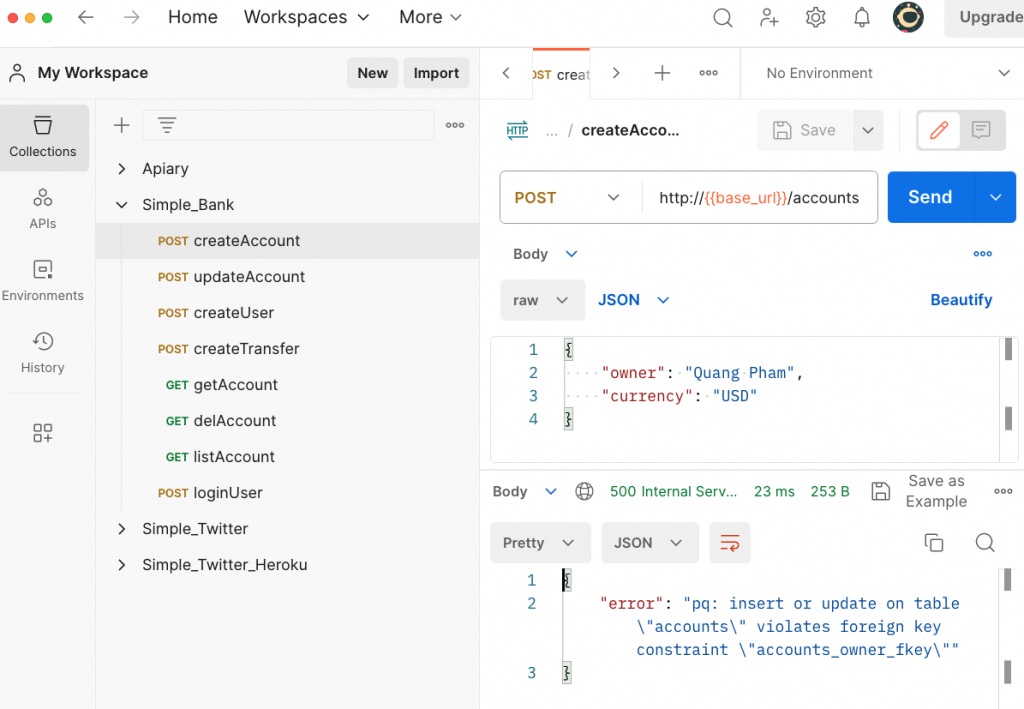Open History in the sidebar
The height and width of the screenshot is (709, 1024).
43,352
